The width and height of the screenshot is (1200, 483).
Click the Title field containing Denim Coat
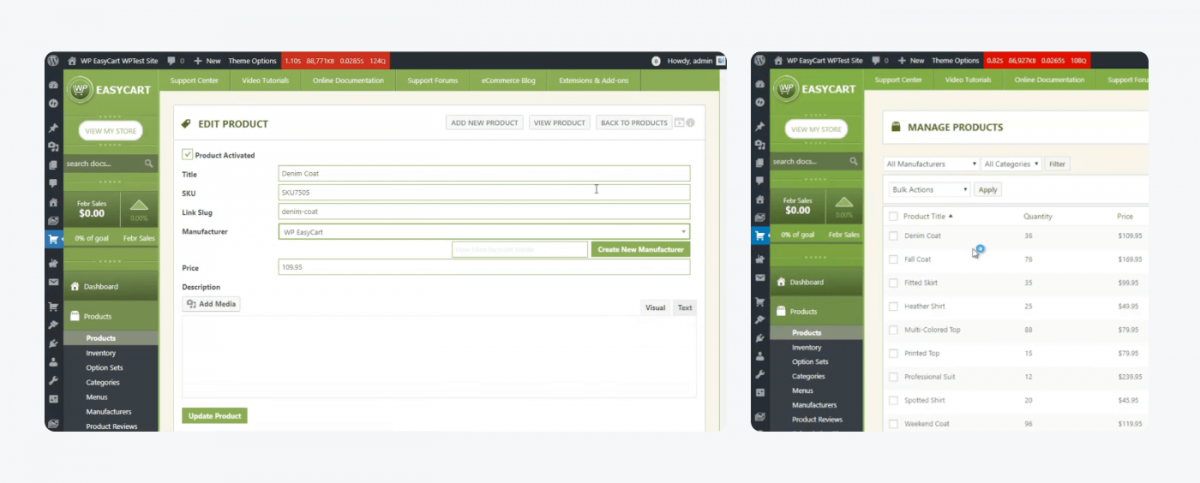(484, 173)
